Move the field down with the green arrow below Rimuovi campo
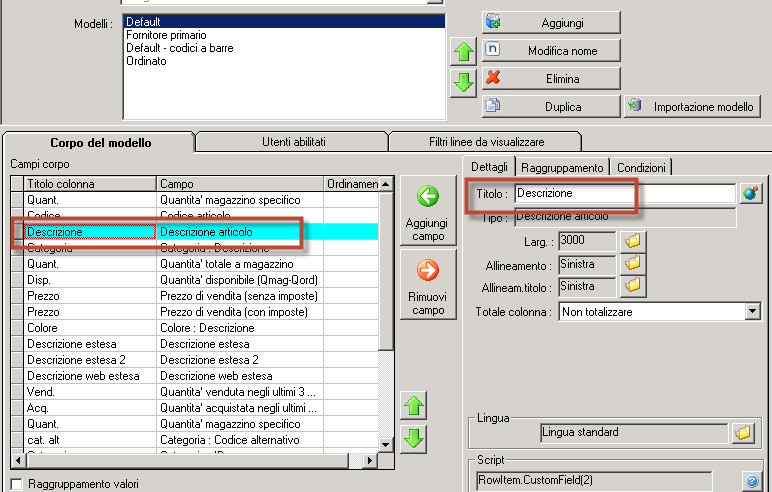The height and width of the screenshot is (492, 772). click(414, 439)
